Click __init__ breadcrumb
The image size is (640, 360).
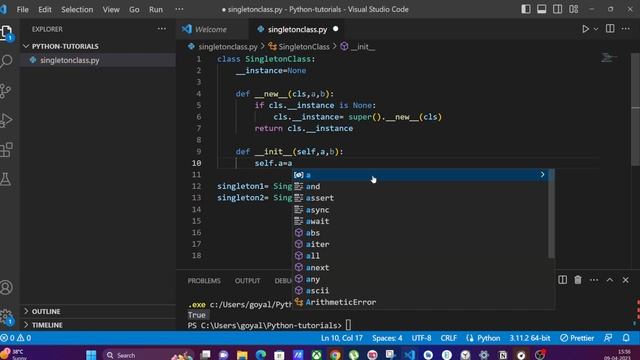click(362, 47)
